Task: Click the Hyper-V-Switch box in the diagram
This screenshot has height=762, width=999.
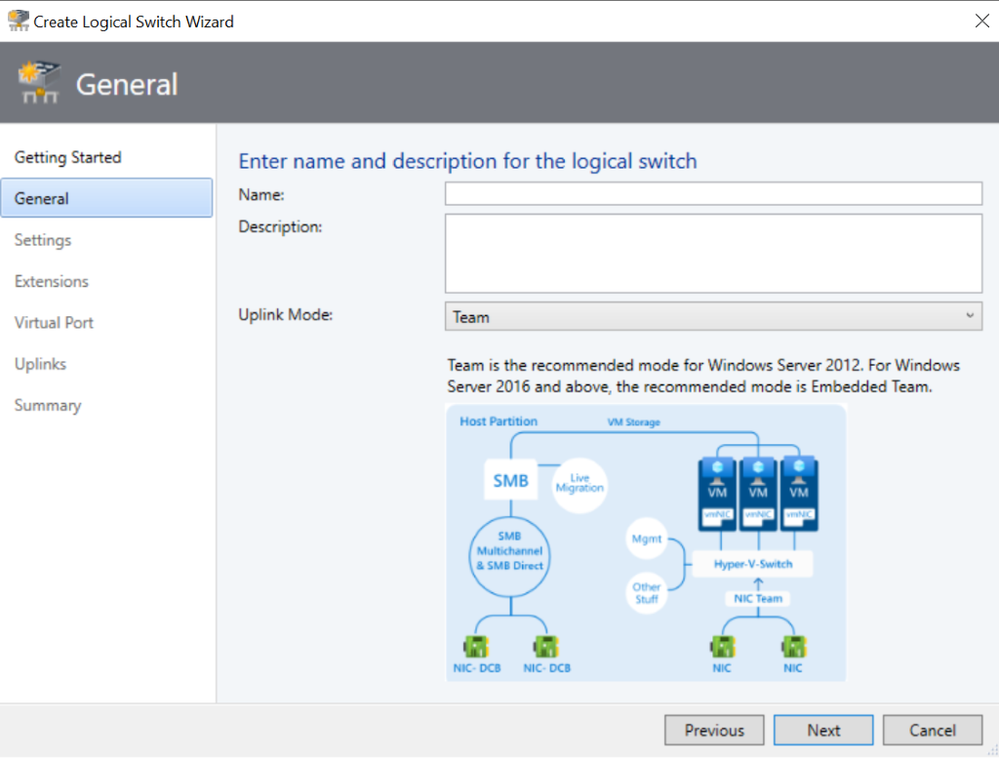Action: [x=752, y=564]
